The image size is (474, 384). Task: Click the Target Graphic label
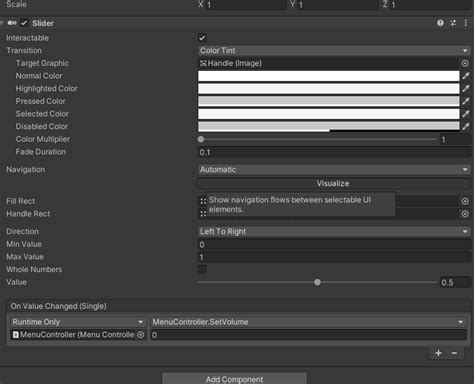(42, 63)
